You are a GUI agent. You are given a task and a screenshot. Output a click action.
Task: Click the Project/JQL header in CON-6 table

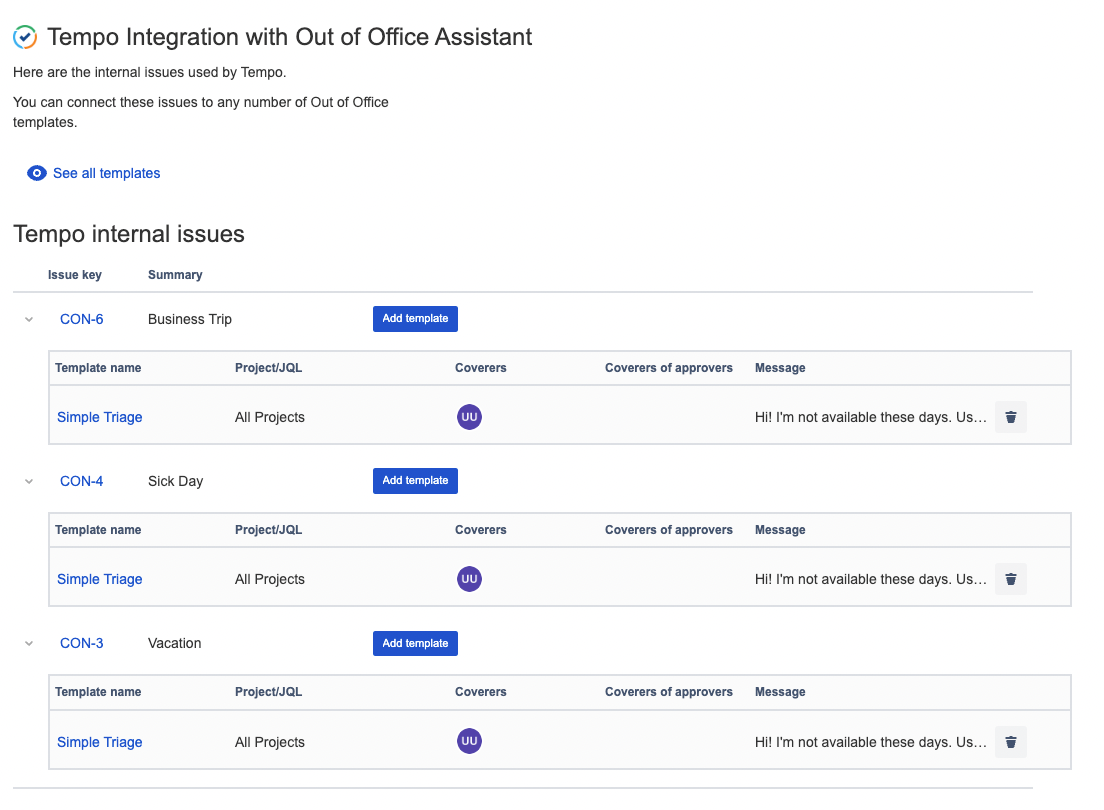pos(268,368)
